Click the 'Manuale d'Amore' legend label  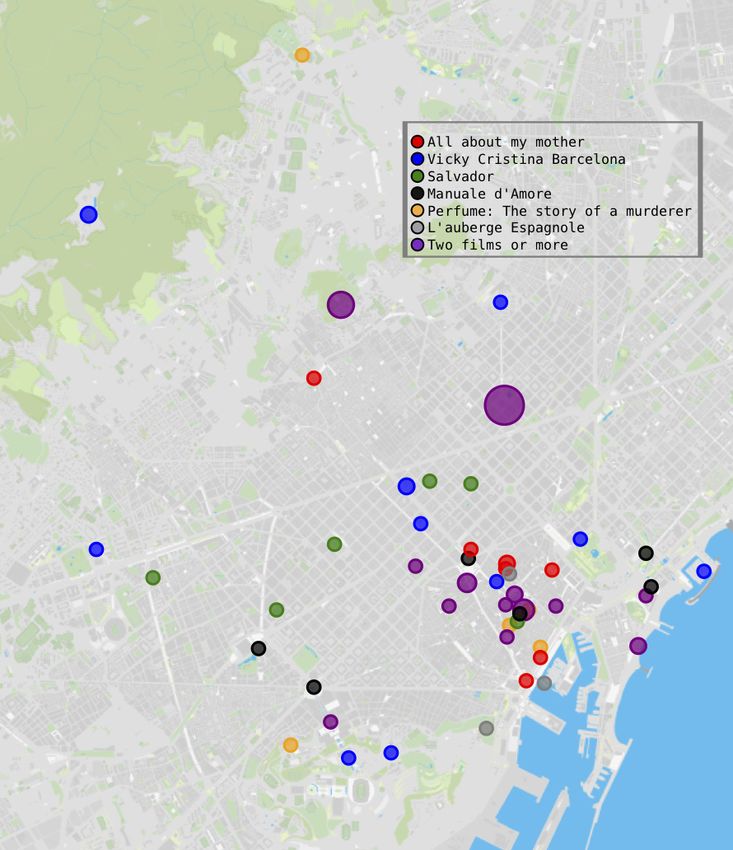point(490,194)
